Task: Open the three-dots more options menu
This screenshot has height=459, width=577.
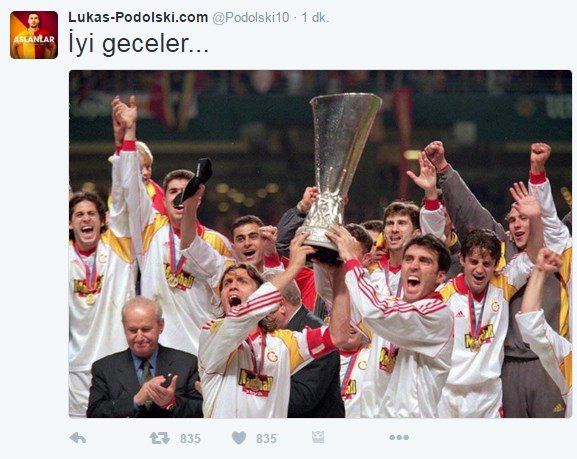Action: coord(399,437)
